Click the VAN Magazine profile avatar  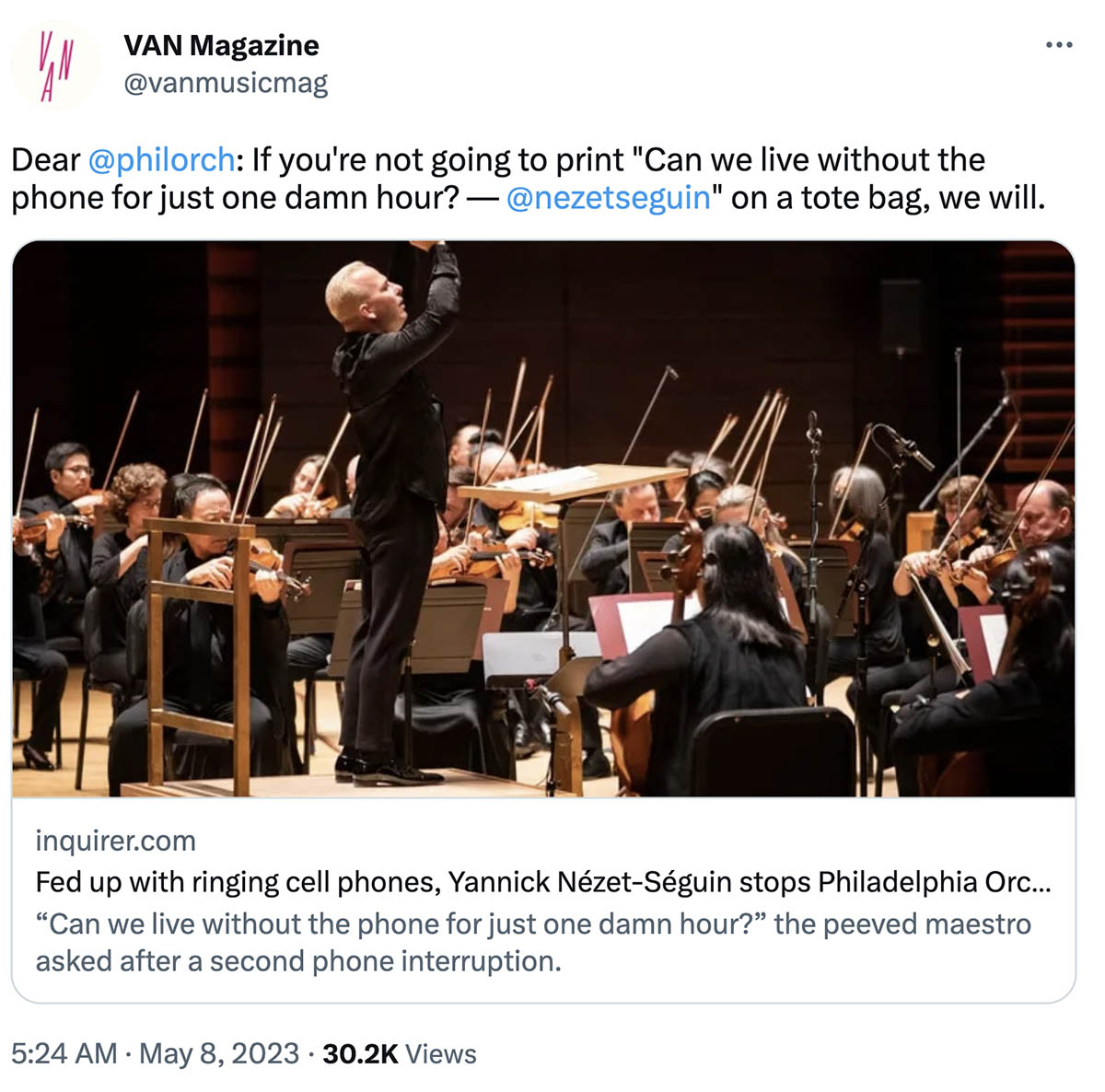click(x=55, y=64)
